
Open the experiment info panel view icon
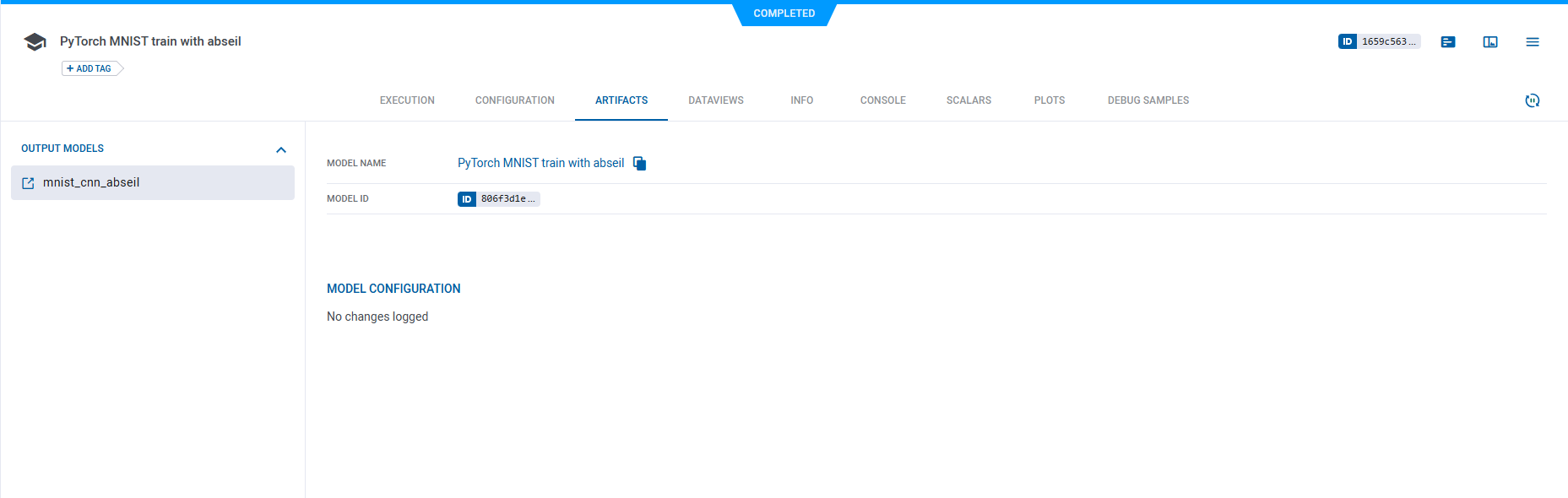click(1490, 42)
